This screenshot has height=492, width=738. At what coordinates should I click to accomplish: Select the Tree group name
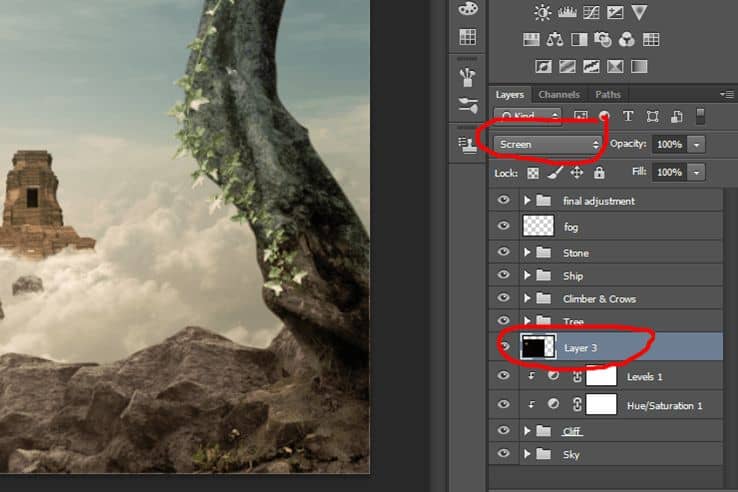click(x=573, y=322)
